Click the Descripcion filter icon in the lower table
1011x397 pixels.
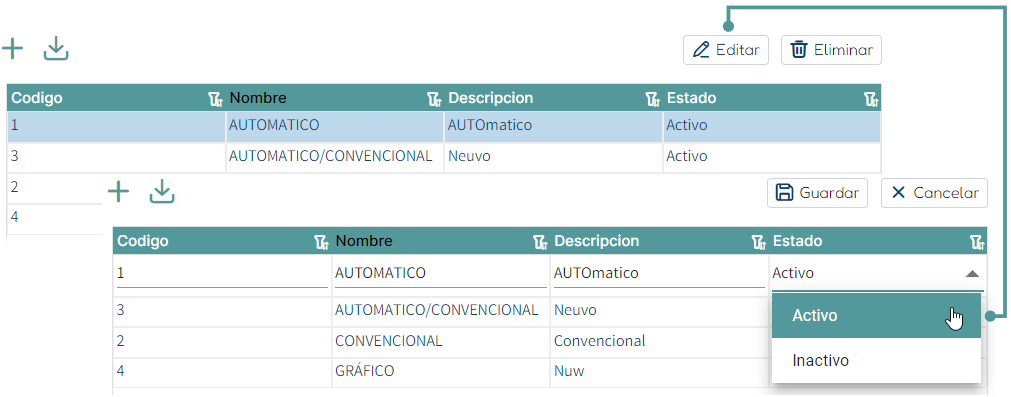coord(758,242)
